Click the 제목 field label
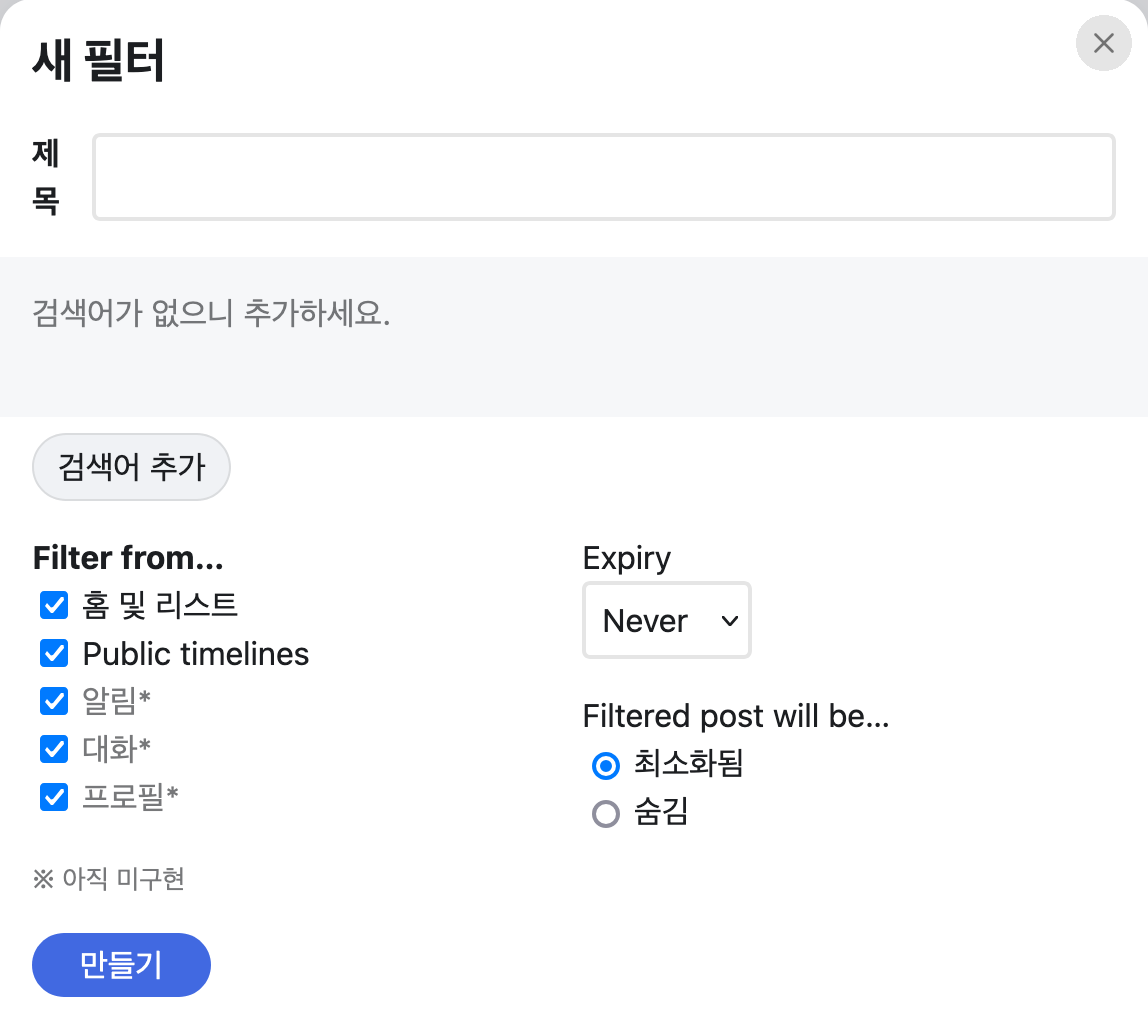The width and height of the screenshot is (1148, 1028). (46, 177)
